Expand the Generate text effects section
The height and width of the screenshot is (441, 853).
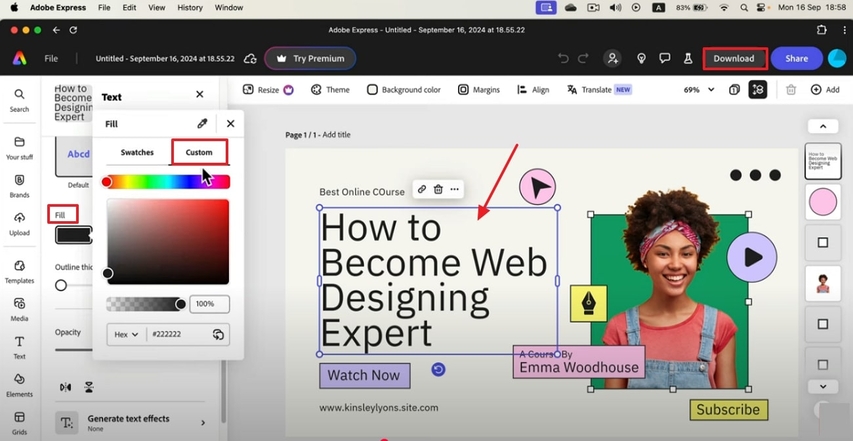point(203,423)
